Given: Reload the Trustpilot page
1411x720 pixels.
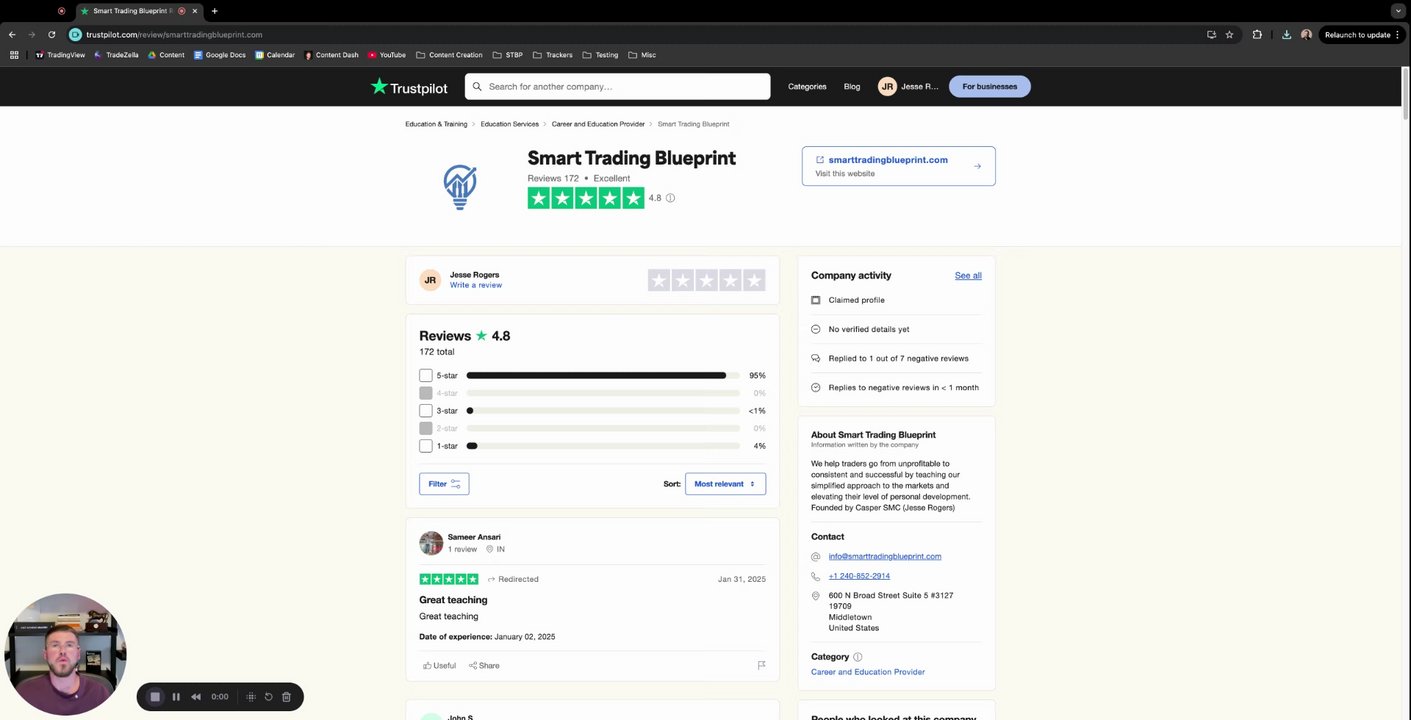Looking at the screenshot, I should [52, 34].
